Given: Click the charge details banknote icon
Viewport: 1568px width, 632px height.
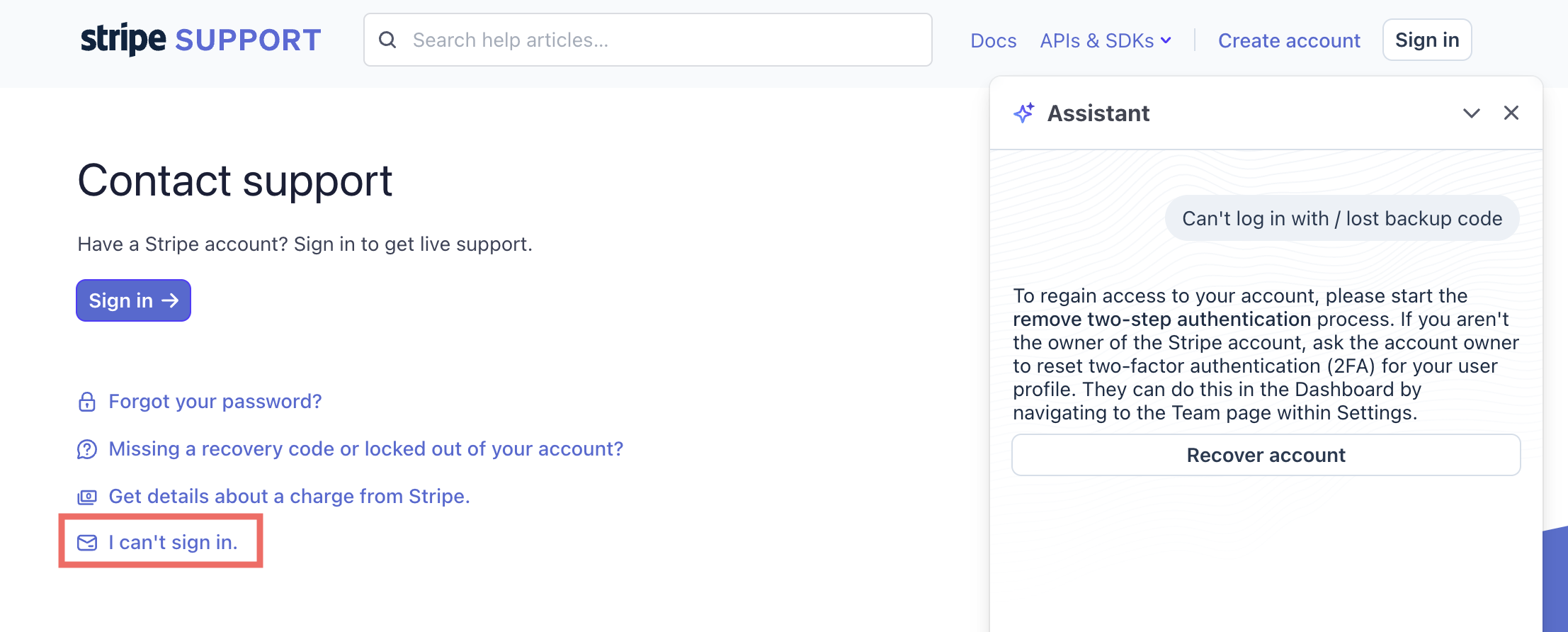Looking at the screenshot, I should tap(86, 497).
